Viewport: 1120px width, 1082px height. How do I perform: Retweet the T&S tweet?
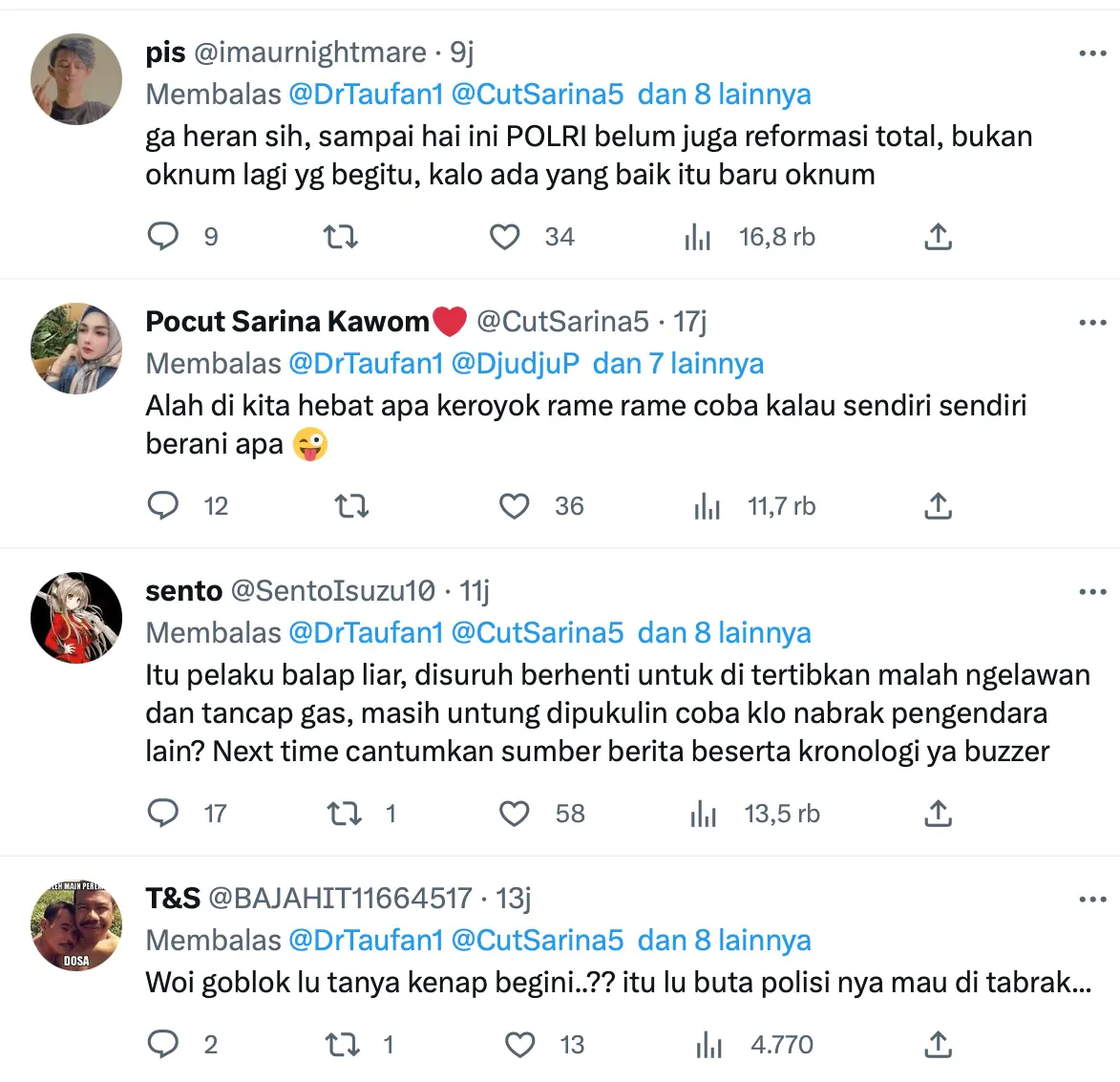(344, 1045)
